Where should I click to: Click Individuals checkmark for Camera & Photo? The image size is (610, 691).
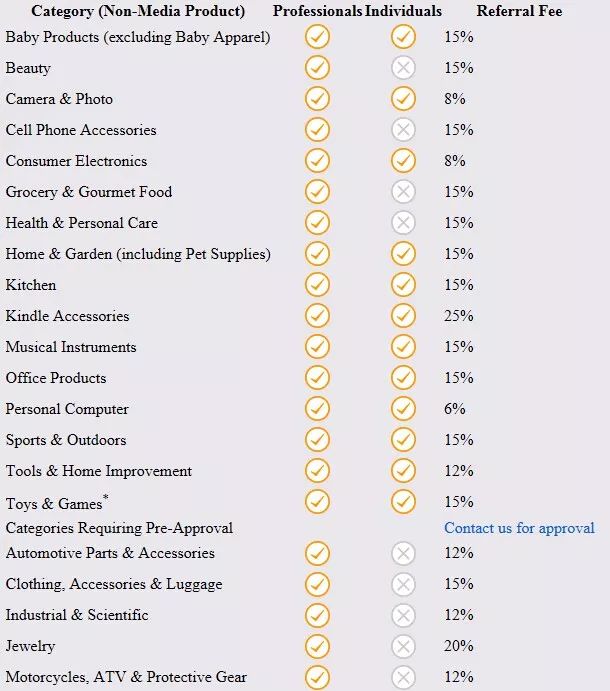click(x=403, y=99)
